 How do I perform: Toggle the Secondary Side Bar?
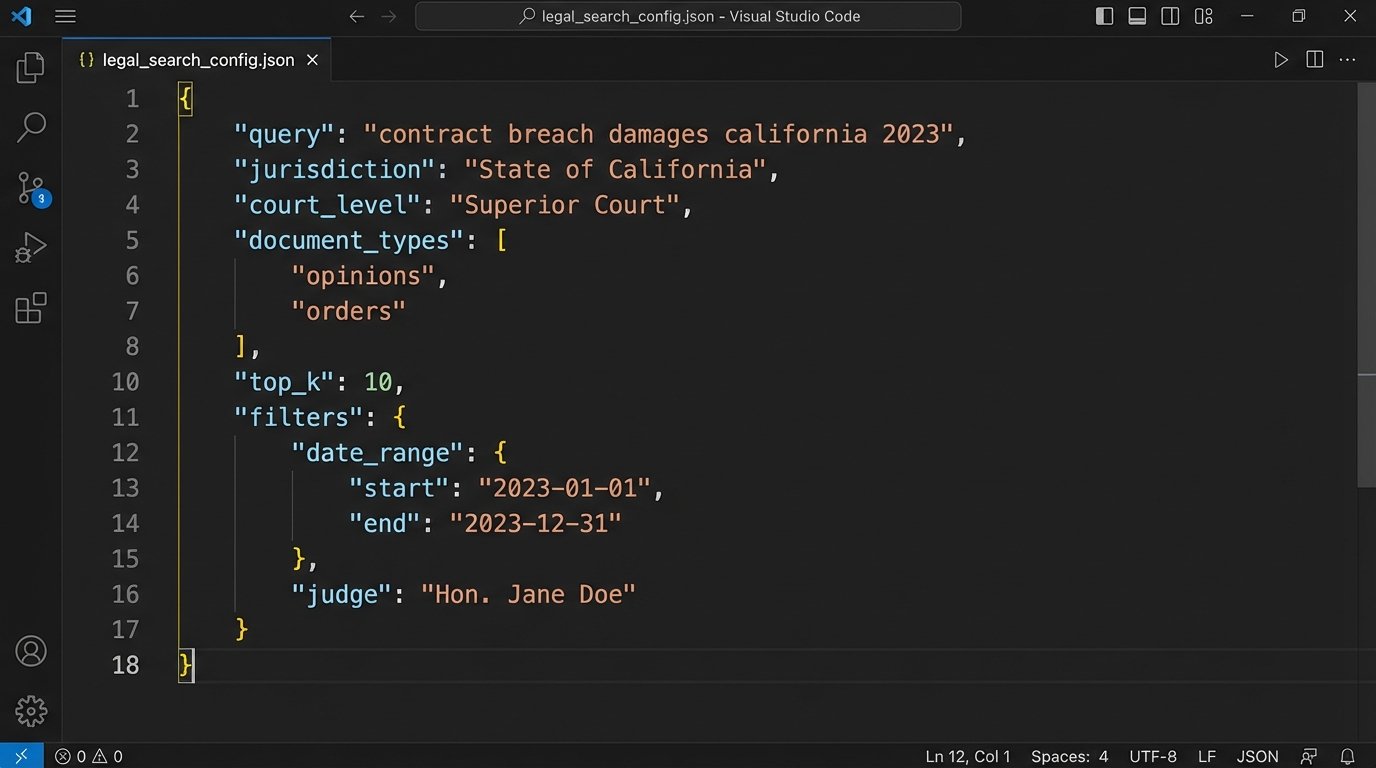pos(1170,16)
